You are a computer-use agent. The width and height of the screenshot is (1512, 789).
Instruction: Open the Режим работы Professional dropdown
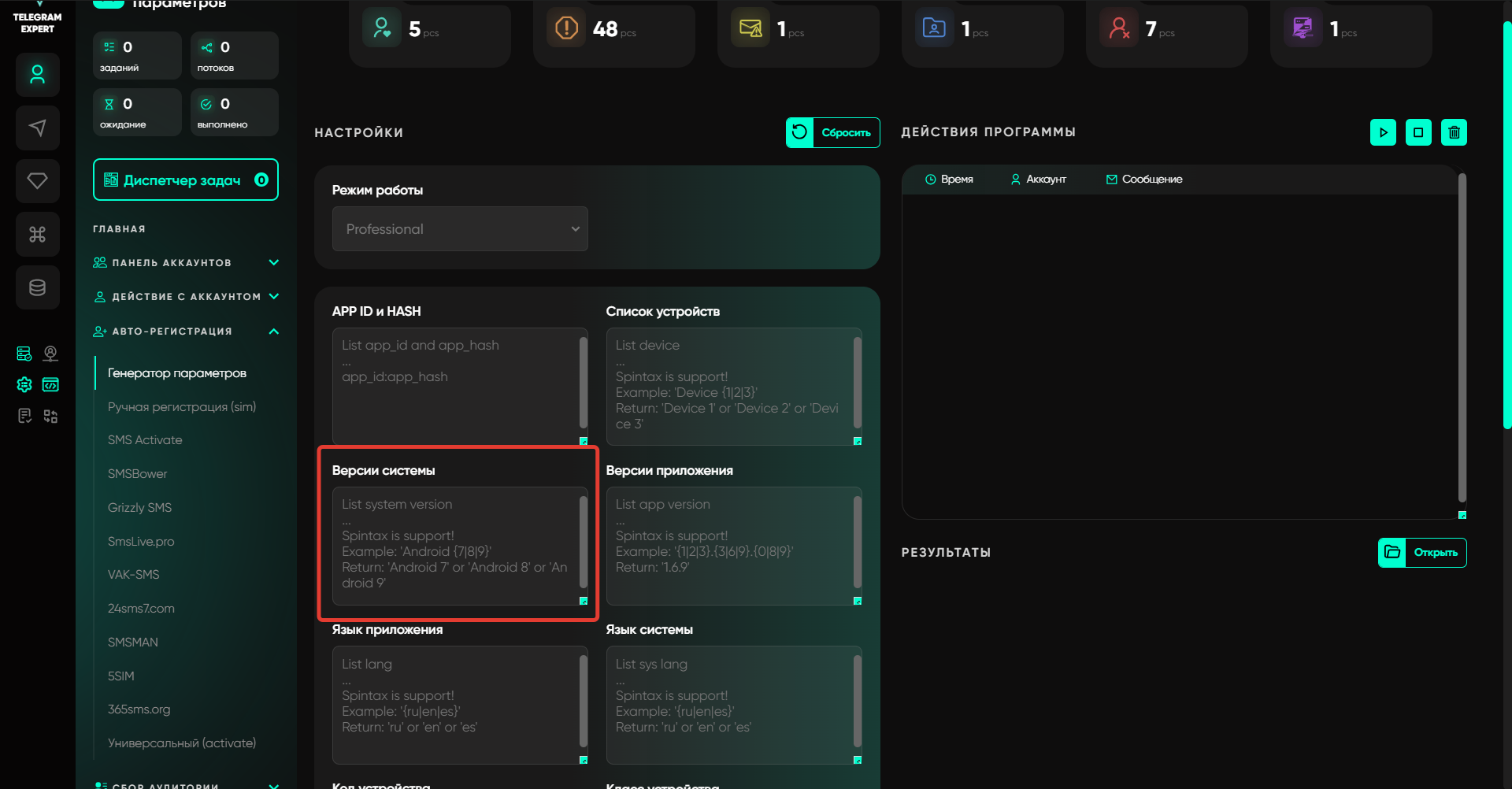tap(460, 229)
